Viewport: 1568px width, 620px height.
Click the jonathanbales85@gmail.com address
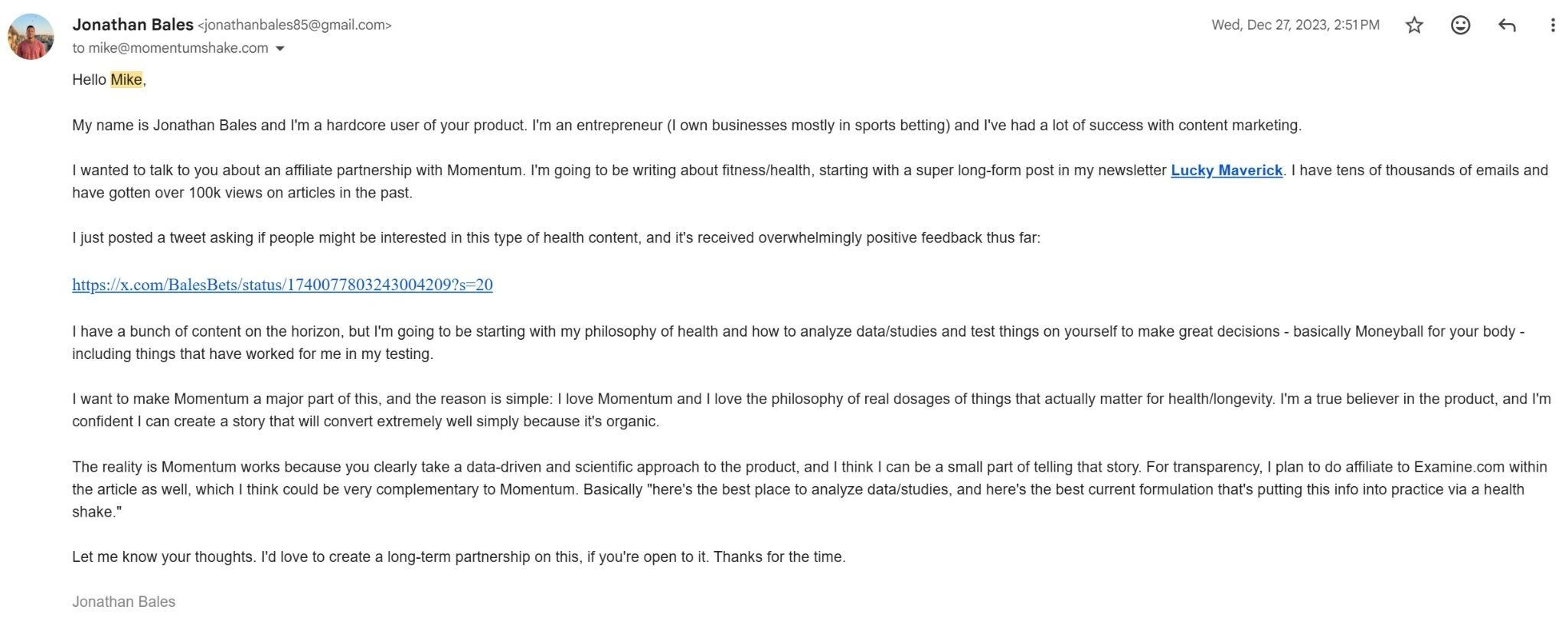tap(295, 25)
